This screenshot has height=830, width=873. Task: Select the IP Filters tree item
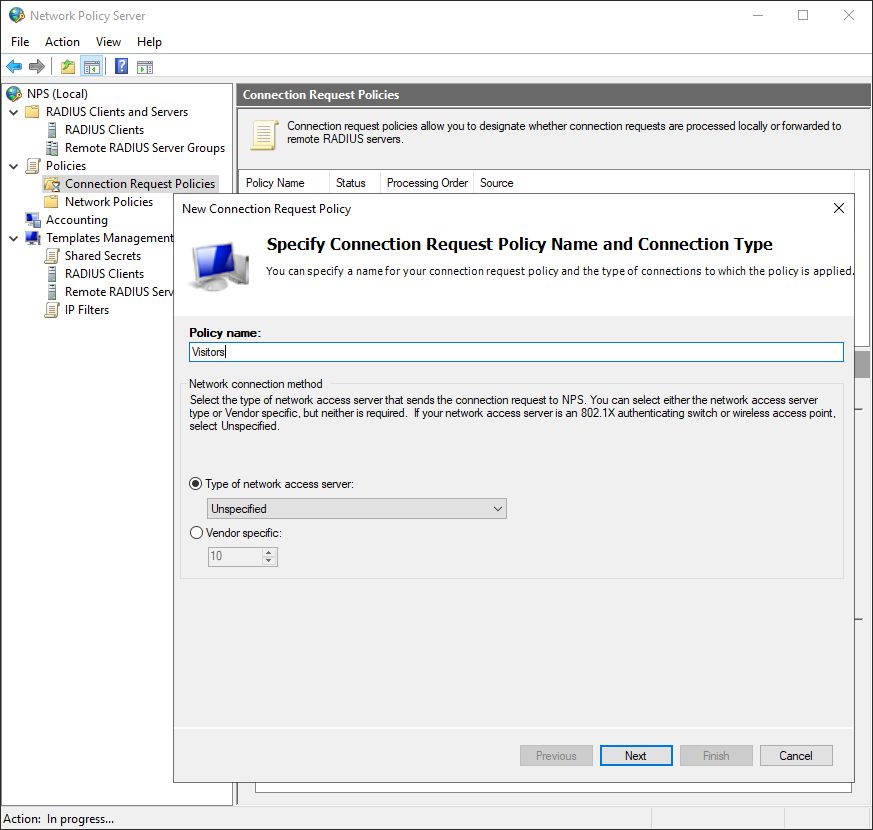tap(87, 310)
